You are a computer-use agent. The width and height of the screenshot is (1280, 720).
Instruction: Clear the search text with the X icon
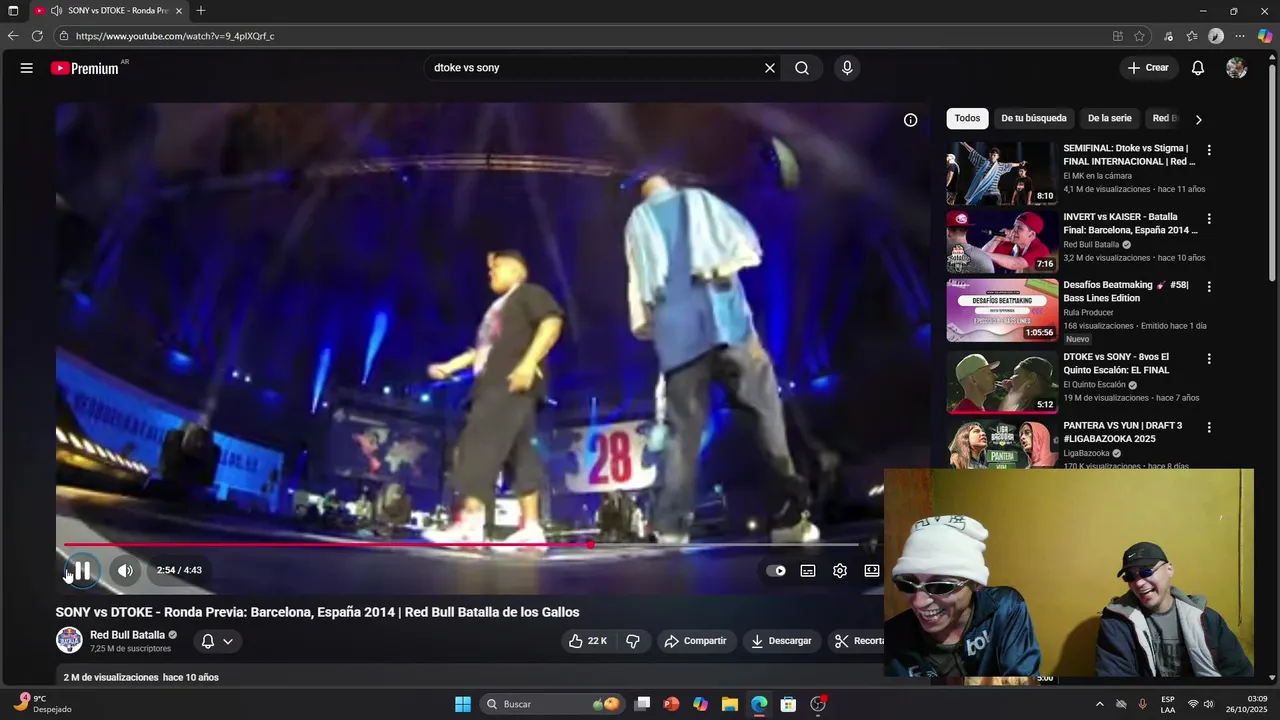770,68
